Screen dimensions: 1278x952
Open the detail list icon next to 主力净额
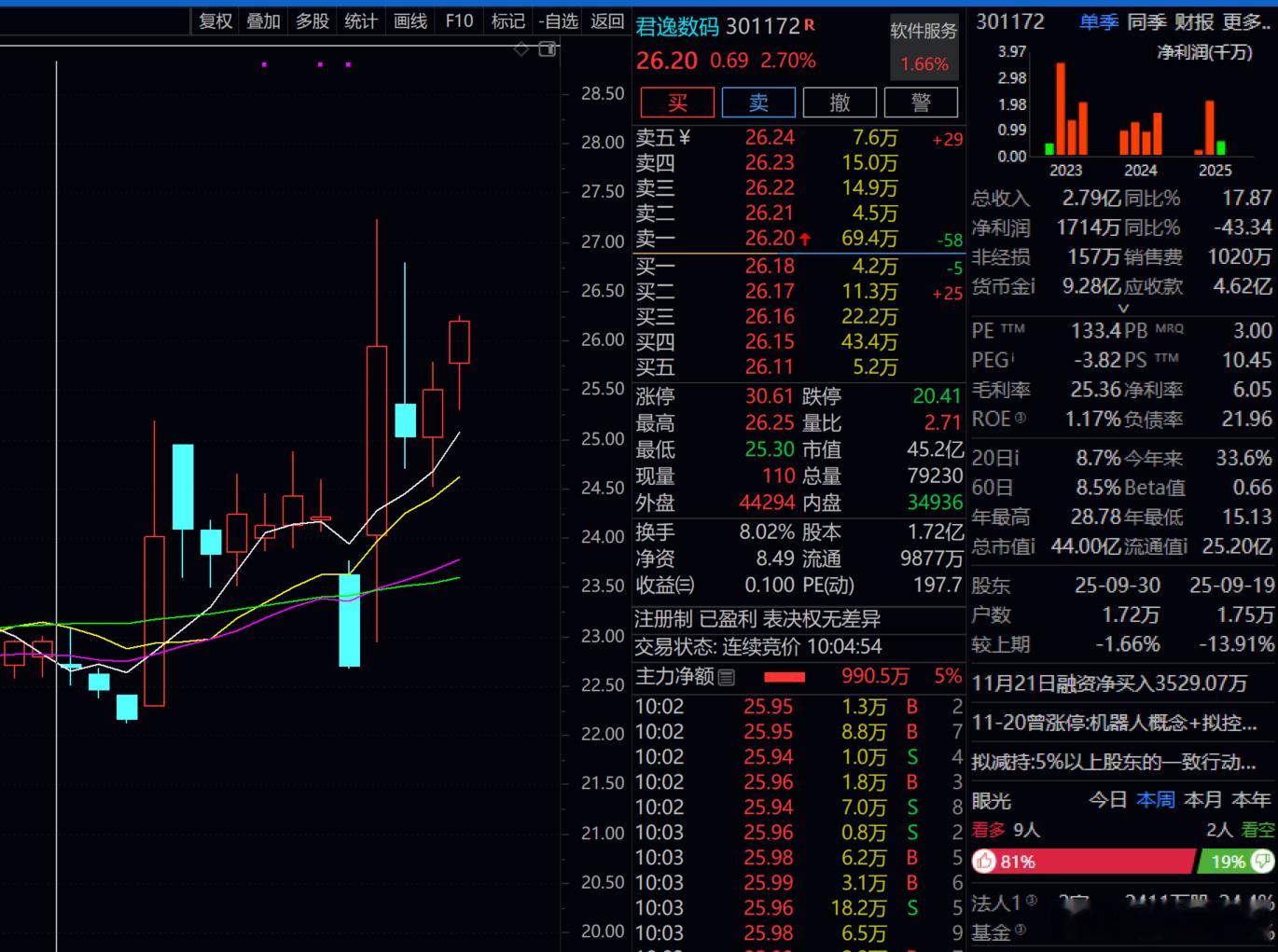pyautogui.click(x=727, y=677)
